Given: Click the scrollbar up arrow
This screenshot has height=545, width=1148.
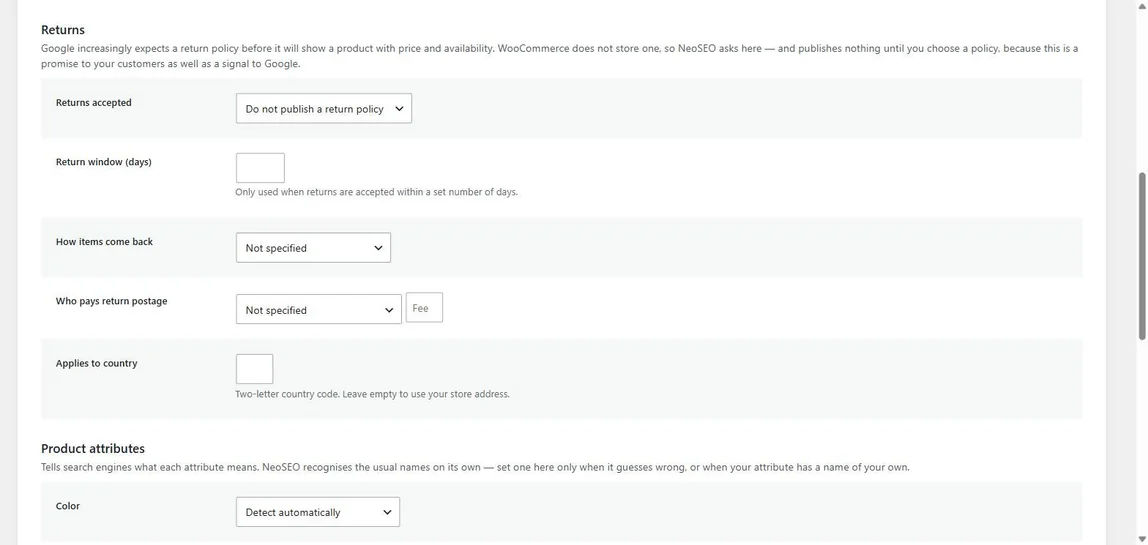Looking at the screenshot, I should coord(1142,5).
